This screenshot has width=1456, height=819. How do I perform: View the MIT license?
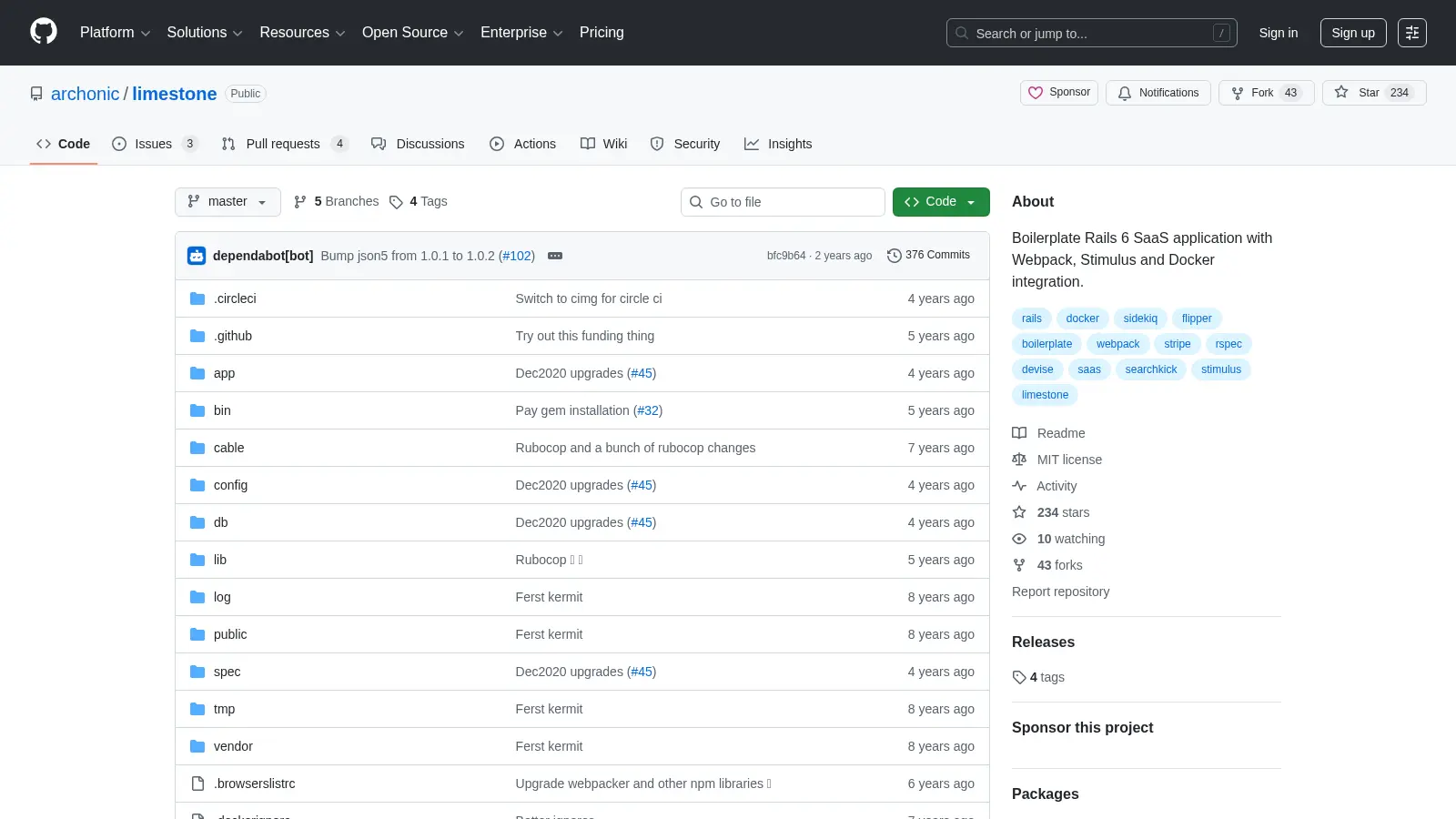tap(1057, 460)
